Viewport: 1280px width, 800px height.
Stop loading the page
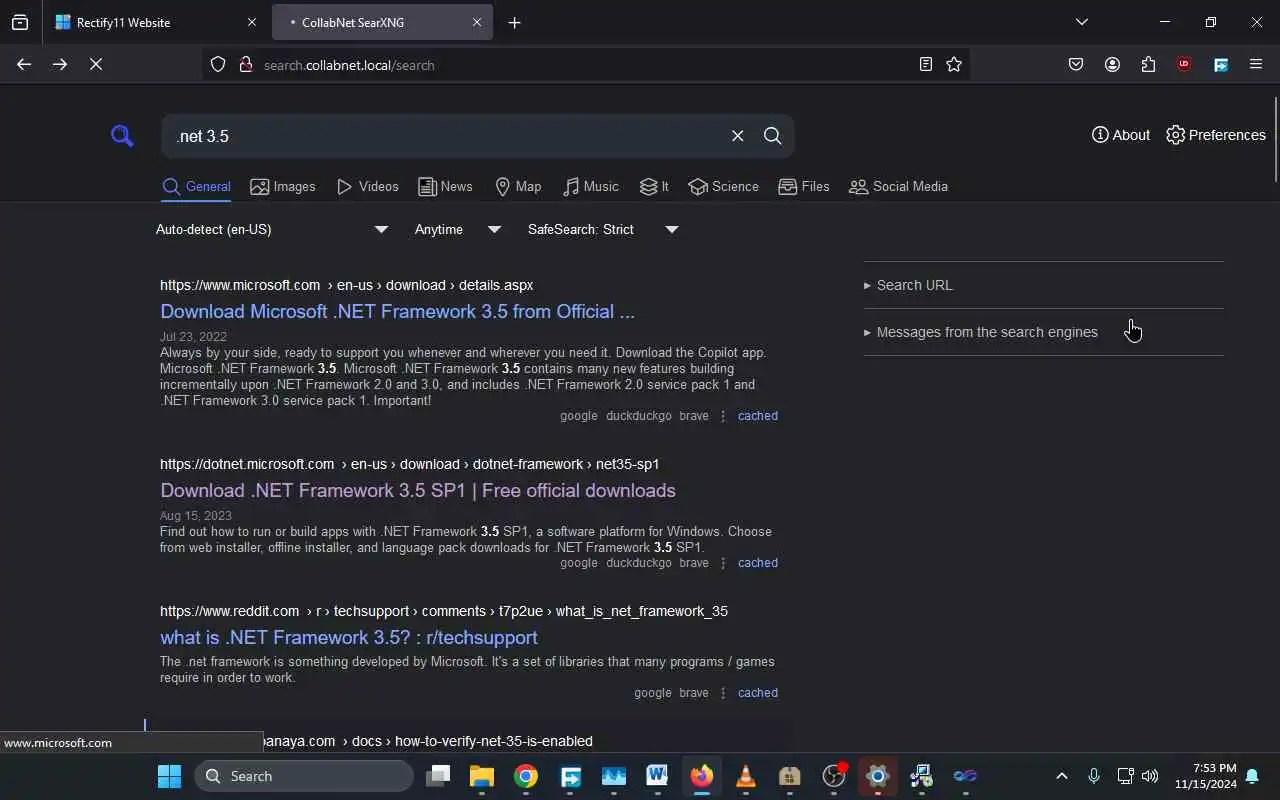click(96, 64)
